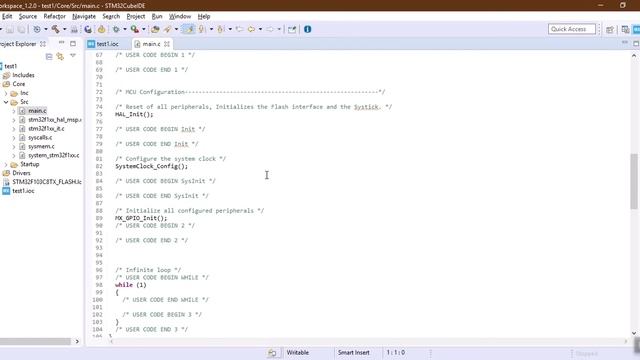Screen dimensions: 640x360
Task: Open the Run menu
Action: coord(157,16)
